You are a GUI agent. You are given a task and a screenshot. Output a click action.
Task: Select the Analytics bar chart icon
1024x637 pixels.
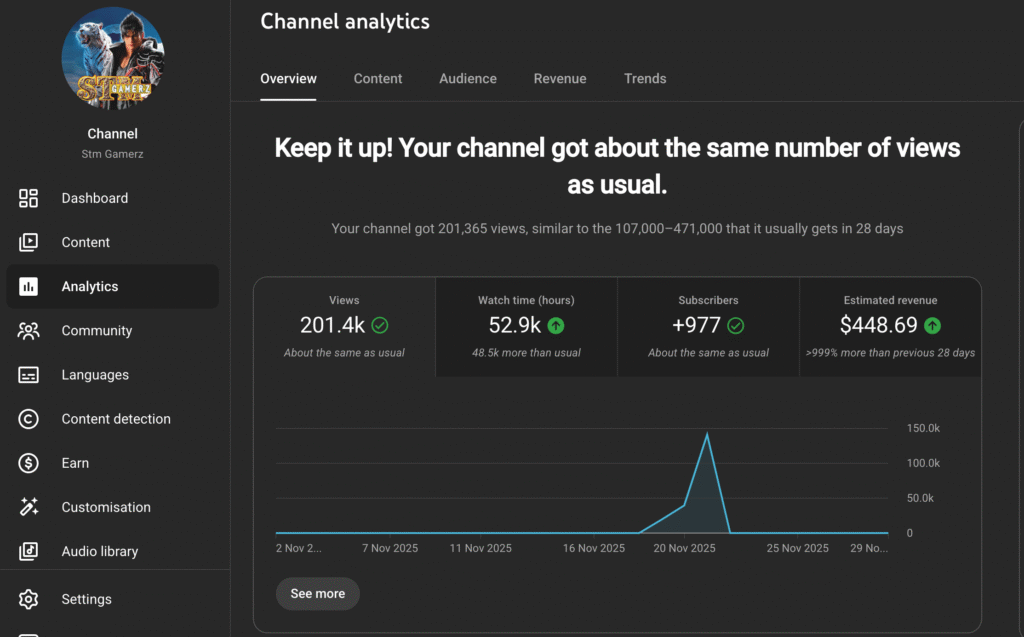(x=28, y=287)
